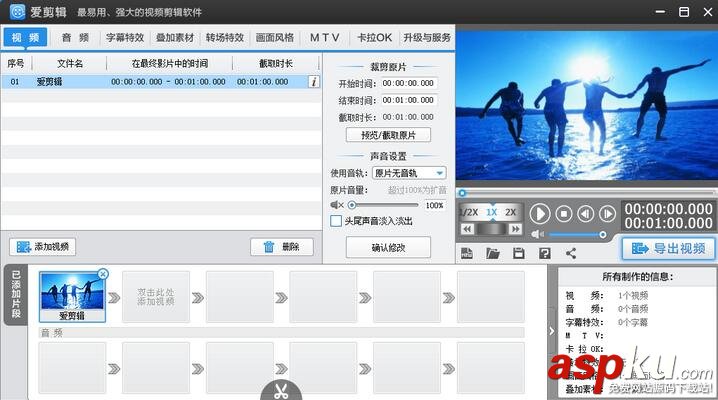718x400 pixels.
Task: Minimize the 爱剪辑 window
Action: (660, 12)
